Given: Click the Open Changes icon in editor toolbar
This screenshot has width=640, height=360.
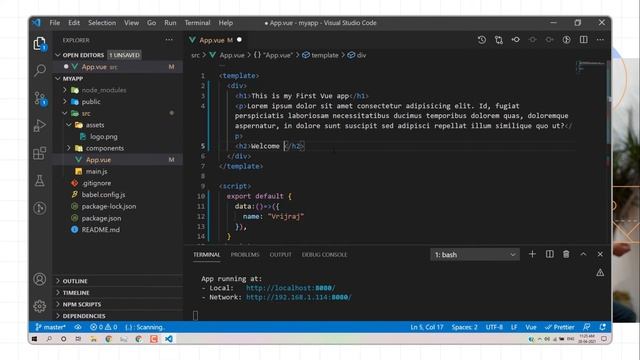Looking at the screenshot, I should 499,40.
